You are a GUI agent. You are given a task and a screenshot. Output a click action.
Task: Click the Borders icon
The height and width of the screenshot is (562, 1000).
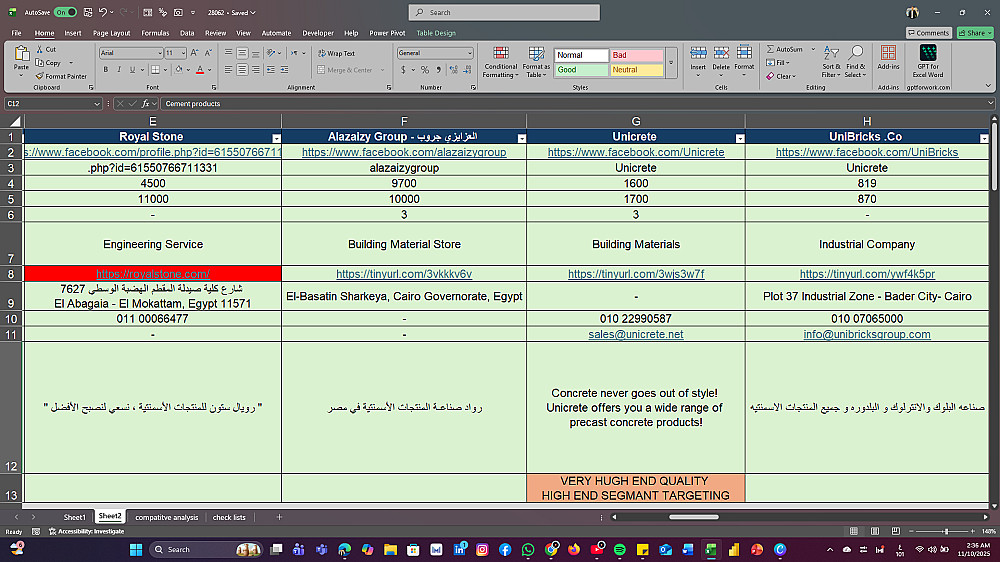point(155,70)
